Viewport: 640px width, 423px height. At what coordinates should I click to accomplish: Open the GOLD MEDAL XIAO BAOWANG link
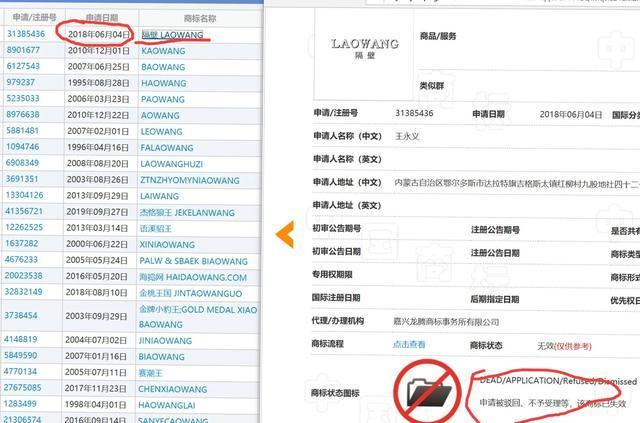tap(198, 317)
